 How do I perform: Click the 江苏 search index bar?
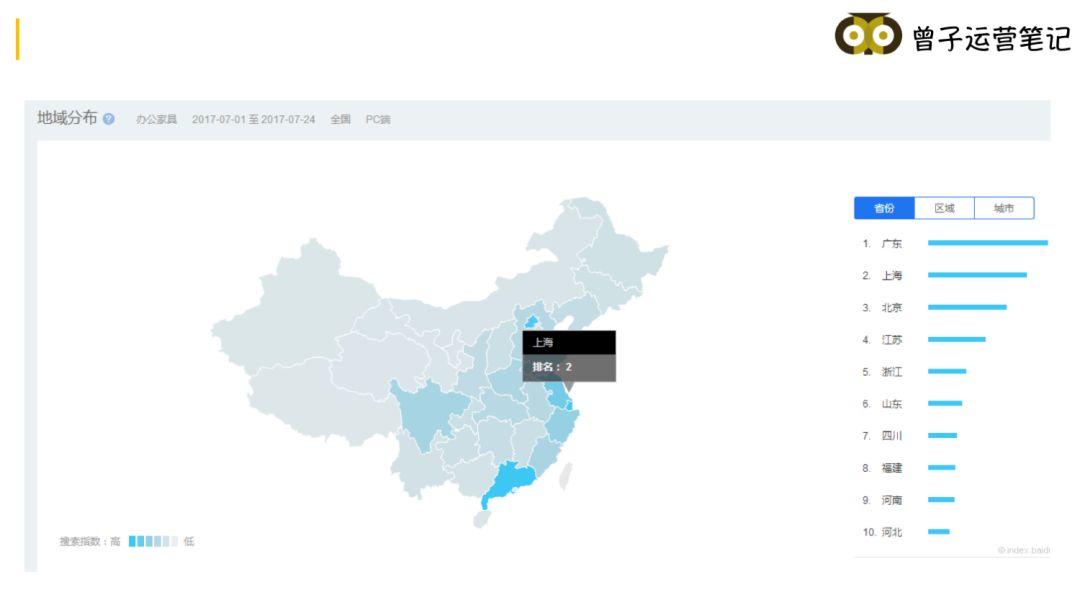pos(957,339)
